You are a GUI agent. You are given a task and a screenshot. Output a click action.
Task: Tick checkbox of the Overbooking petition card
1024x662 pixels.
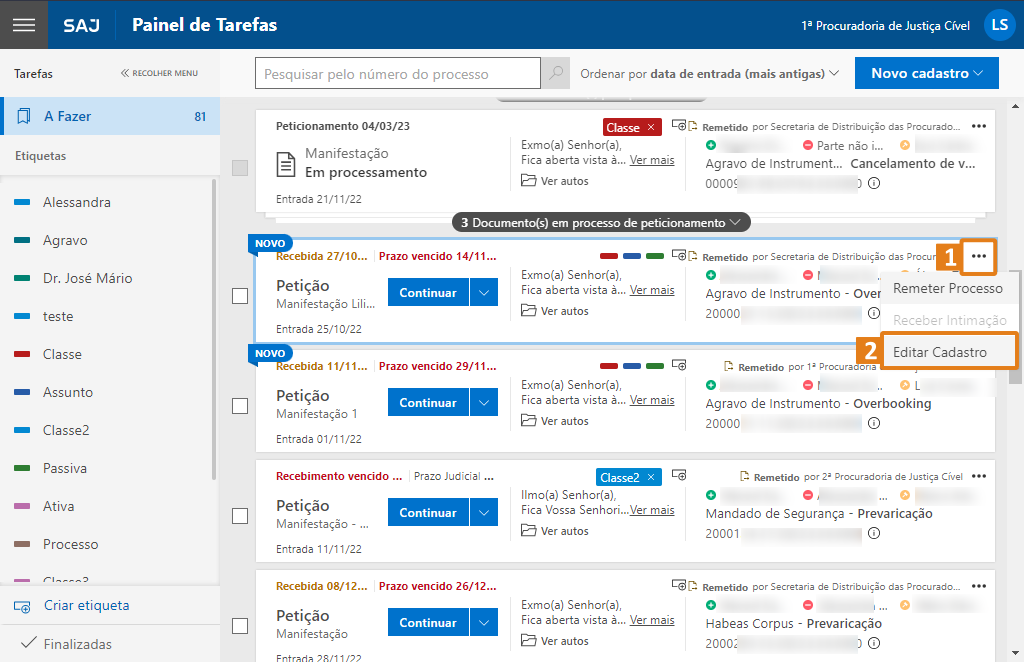coord(240,406)
